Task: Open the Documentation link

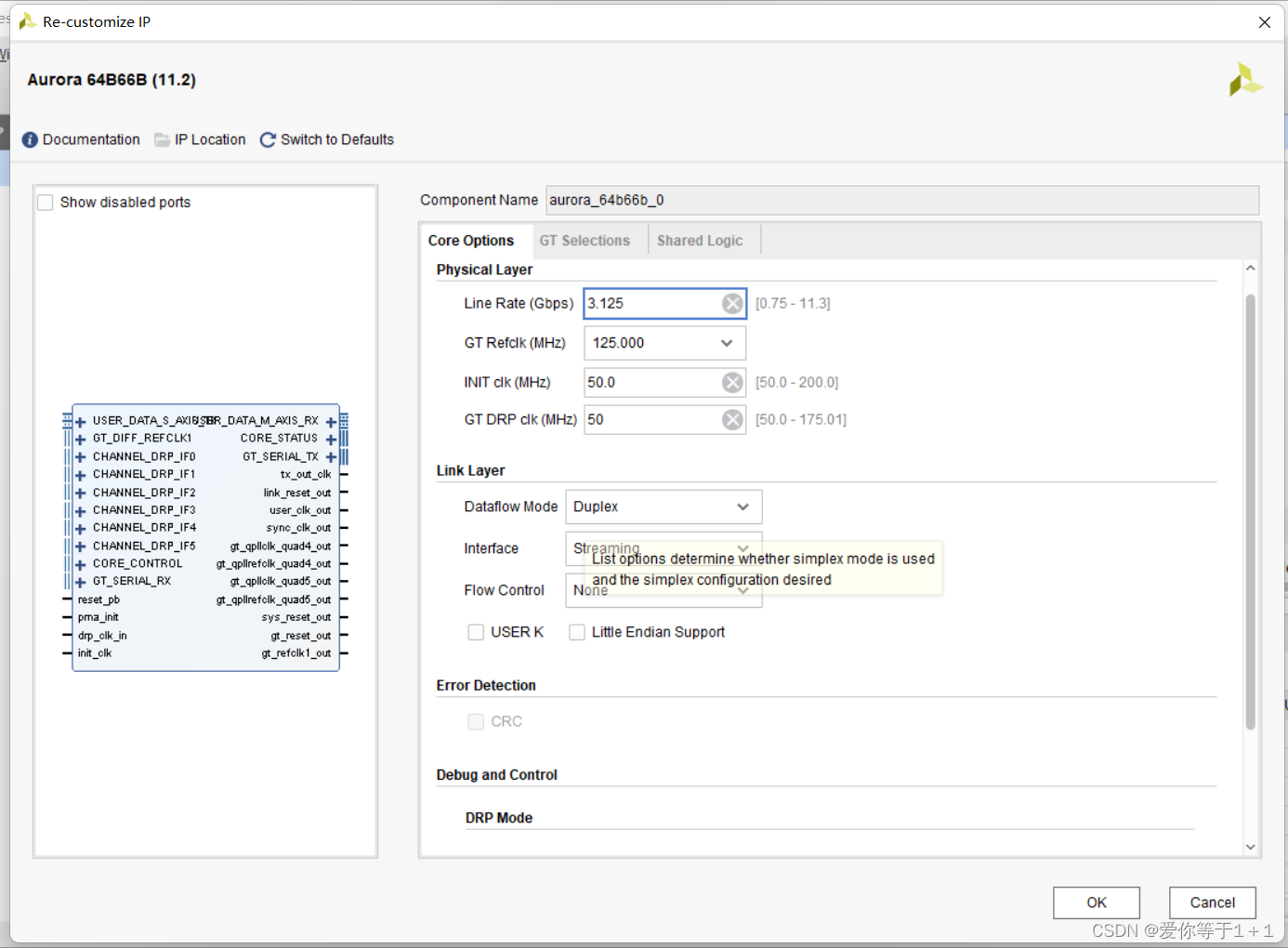Action: [x=91, y=139]
